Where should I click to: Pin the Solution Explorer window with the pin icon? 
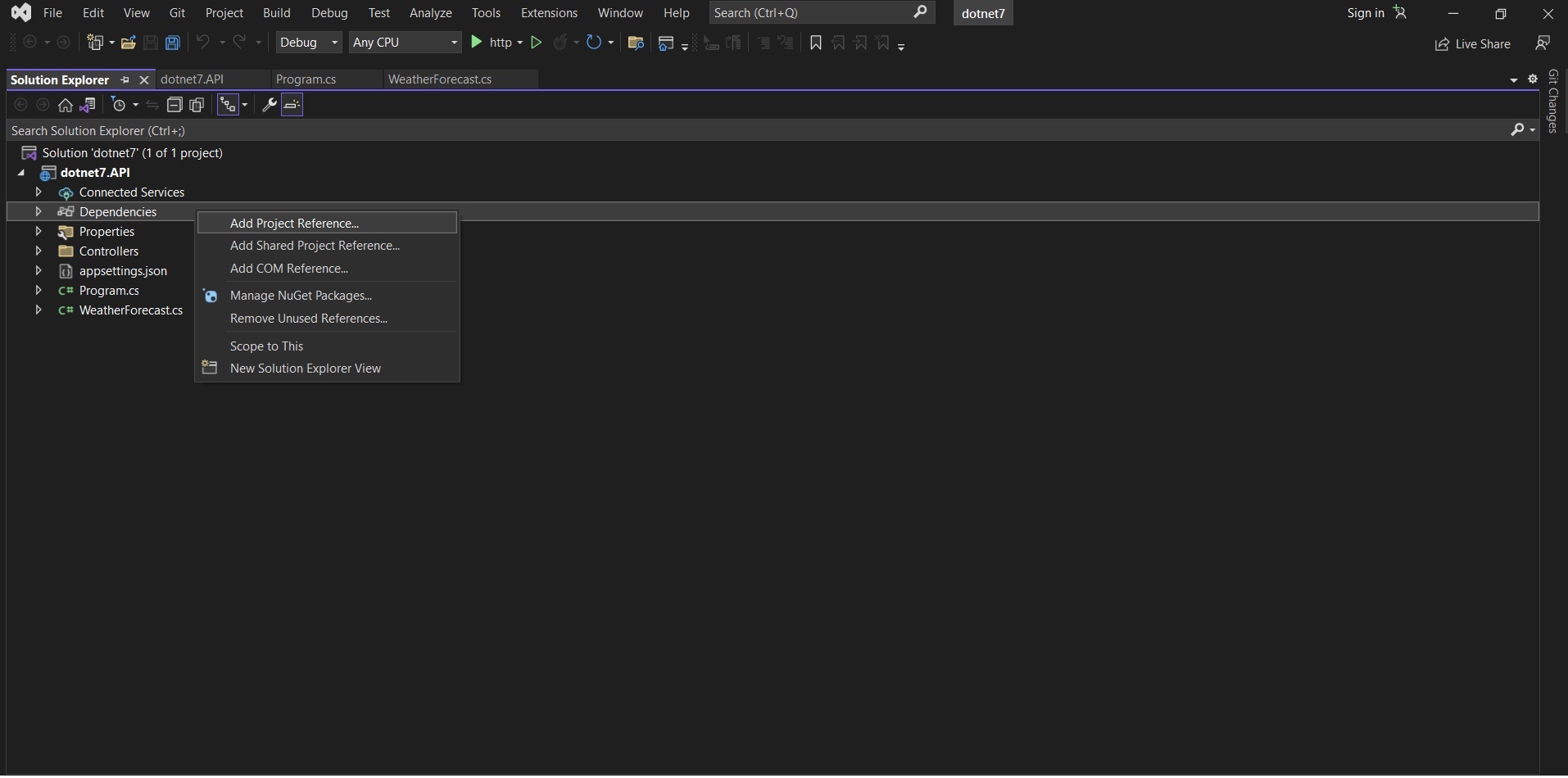pos(125,80)
